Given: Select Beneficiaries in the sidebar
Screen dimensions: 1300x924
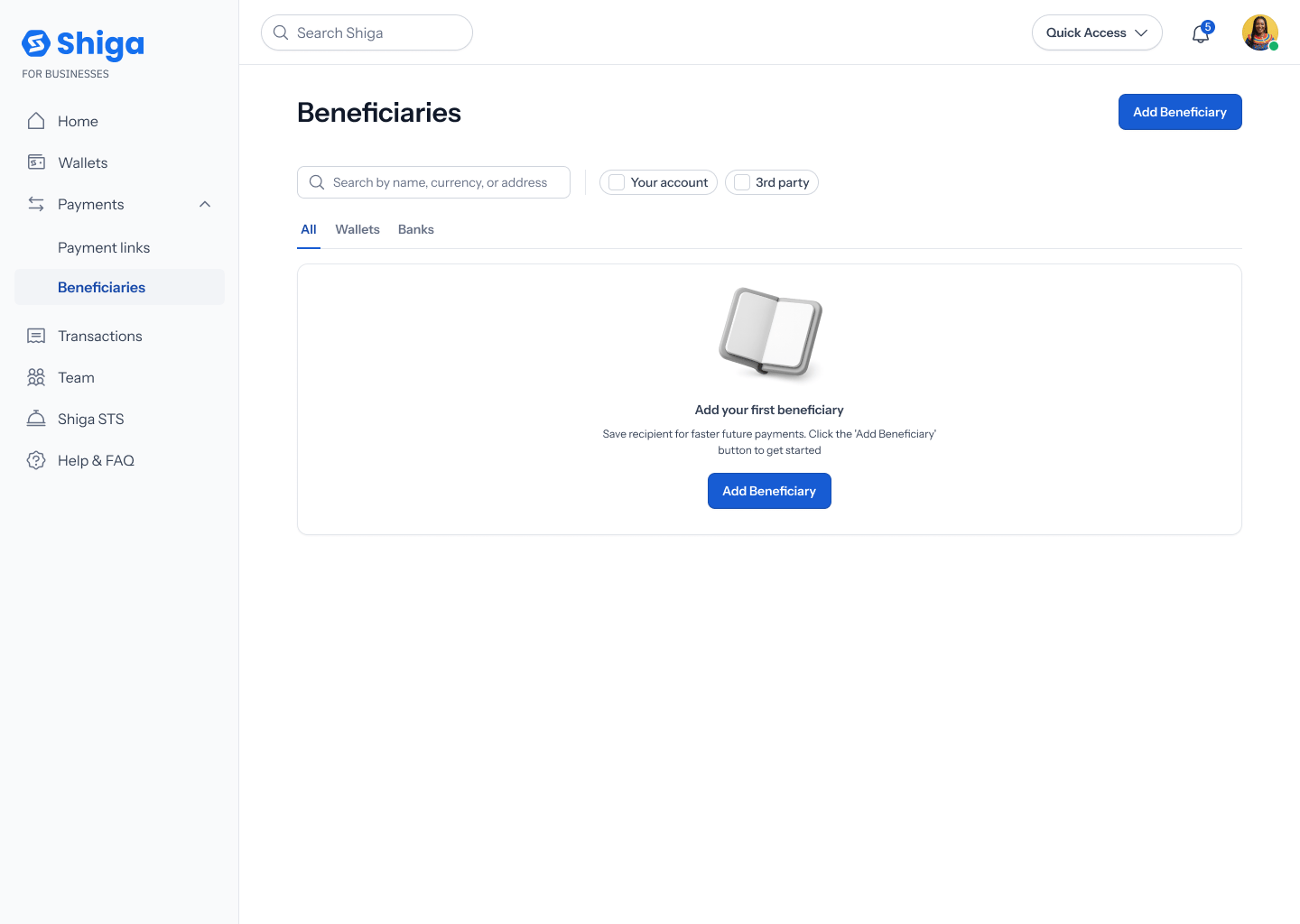Looking at the screenshot, I should [x=119, y=287].
